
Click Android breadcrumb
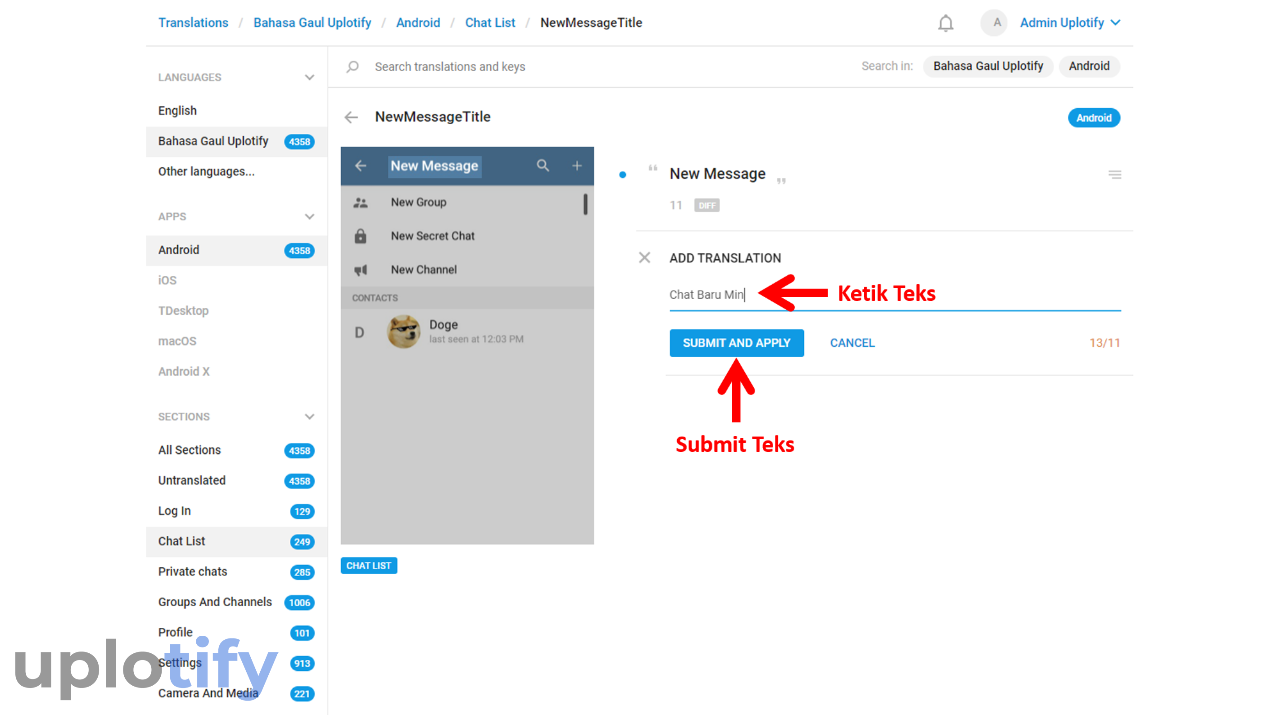418,22
